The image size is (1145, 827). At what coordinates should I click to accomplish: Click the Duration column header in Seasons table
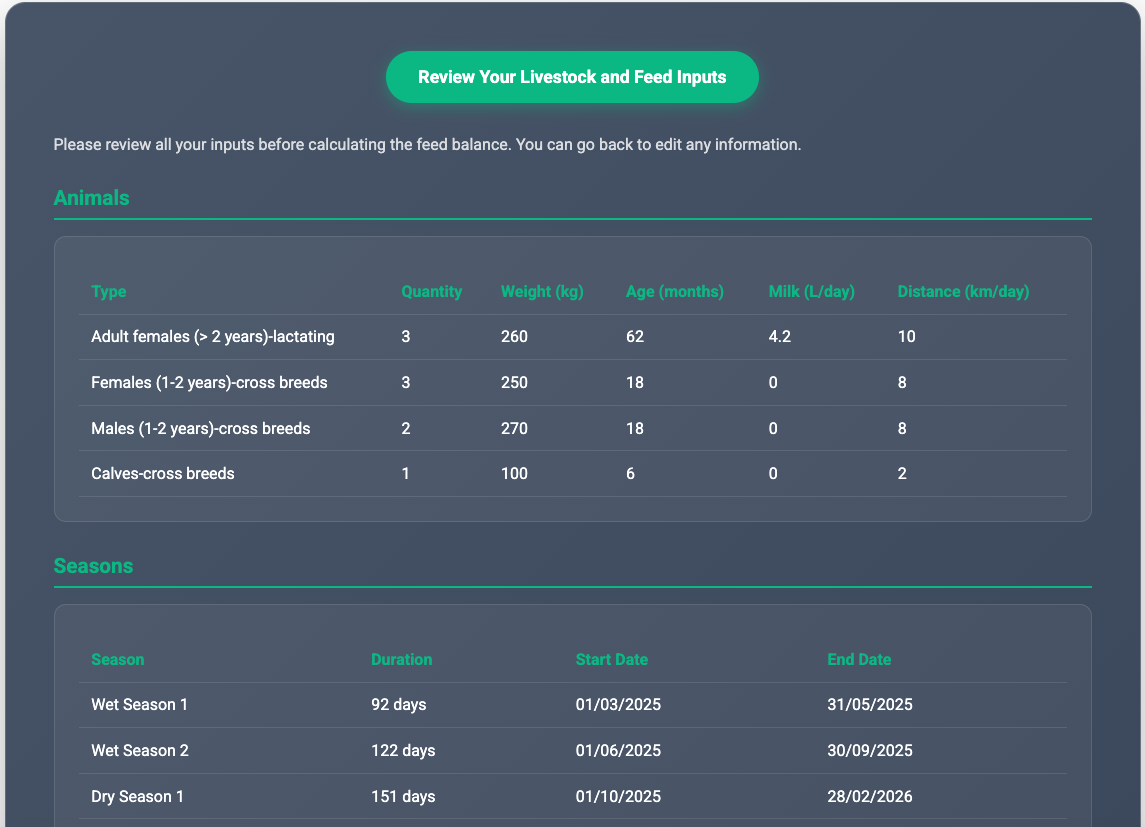pos(401,660)
